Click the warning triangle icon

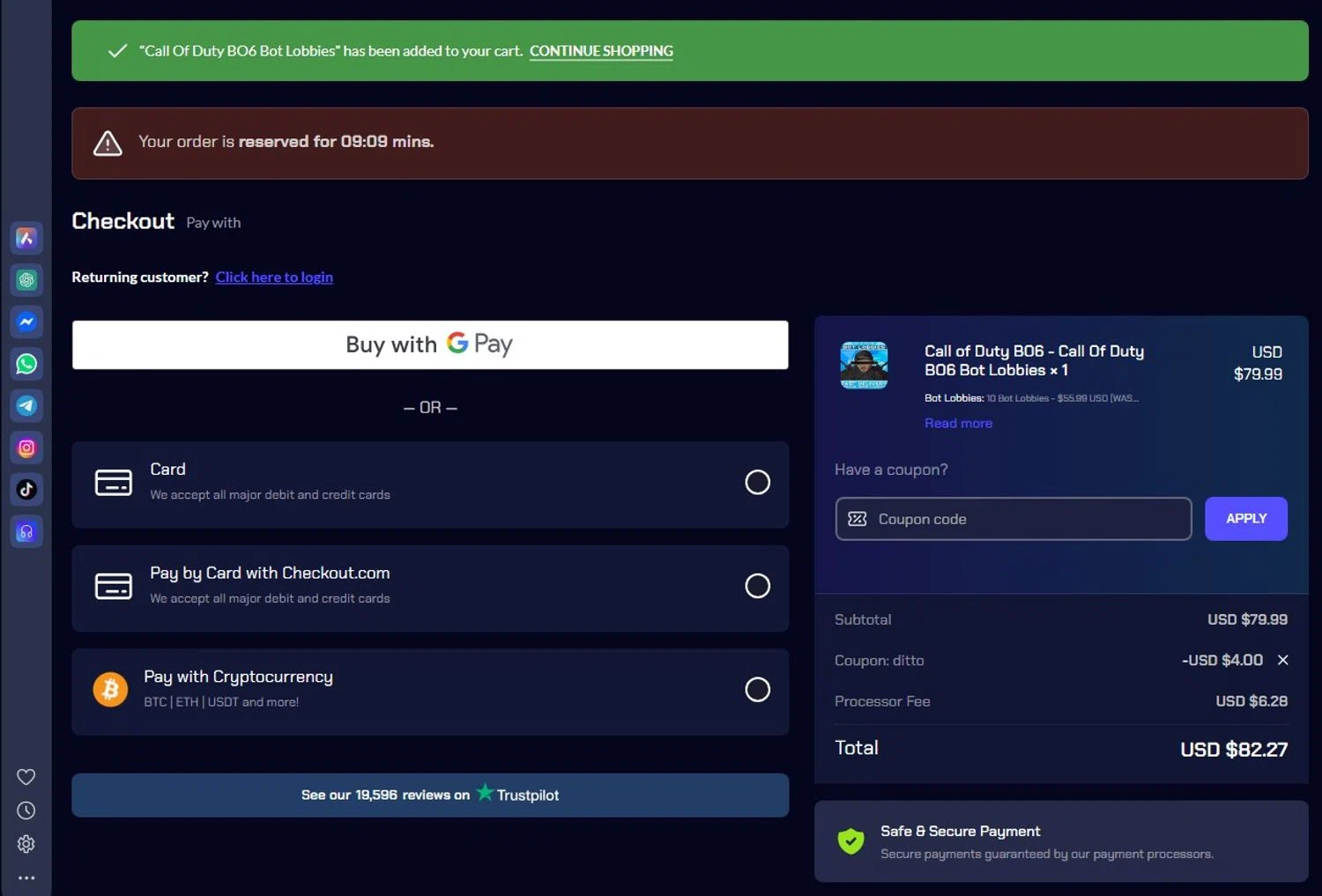108,143
